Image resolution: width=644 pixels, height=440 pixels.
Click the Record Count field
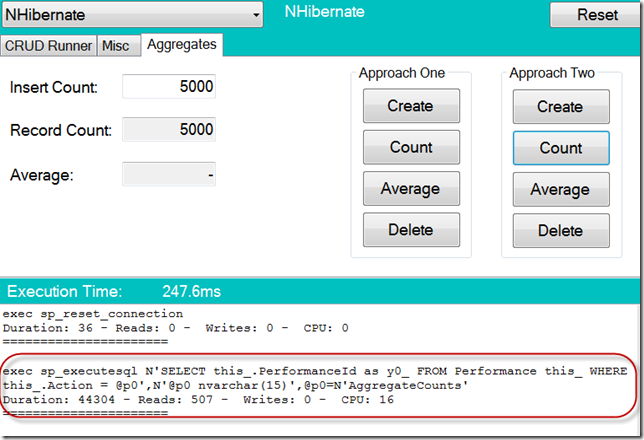point(169,130)
